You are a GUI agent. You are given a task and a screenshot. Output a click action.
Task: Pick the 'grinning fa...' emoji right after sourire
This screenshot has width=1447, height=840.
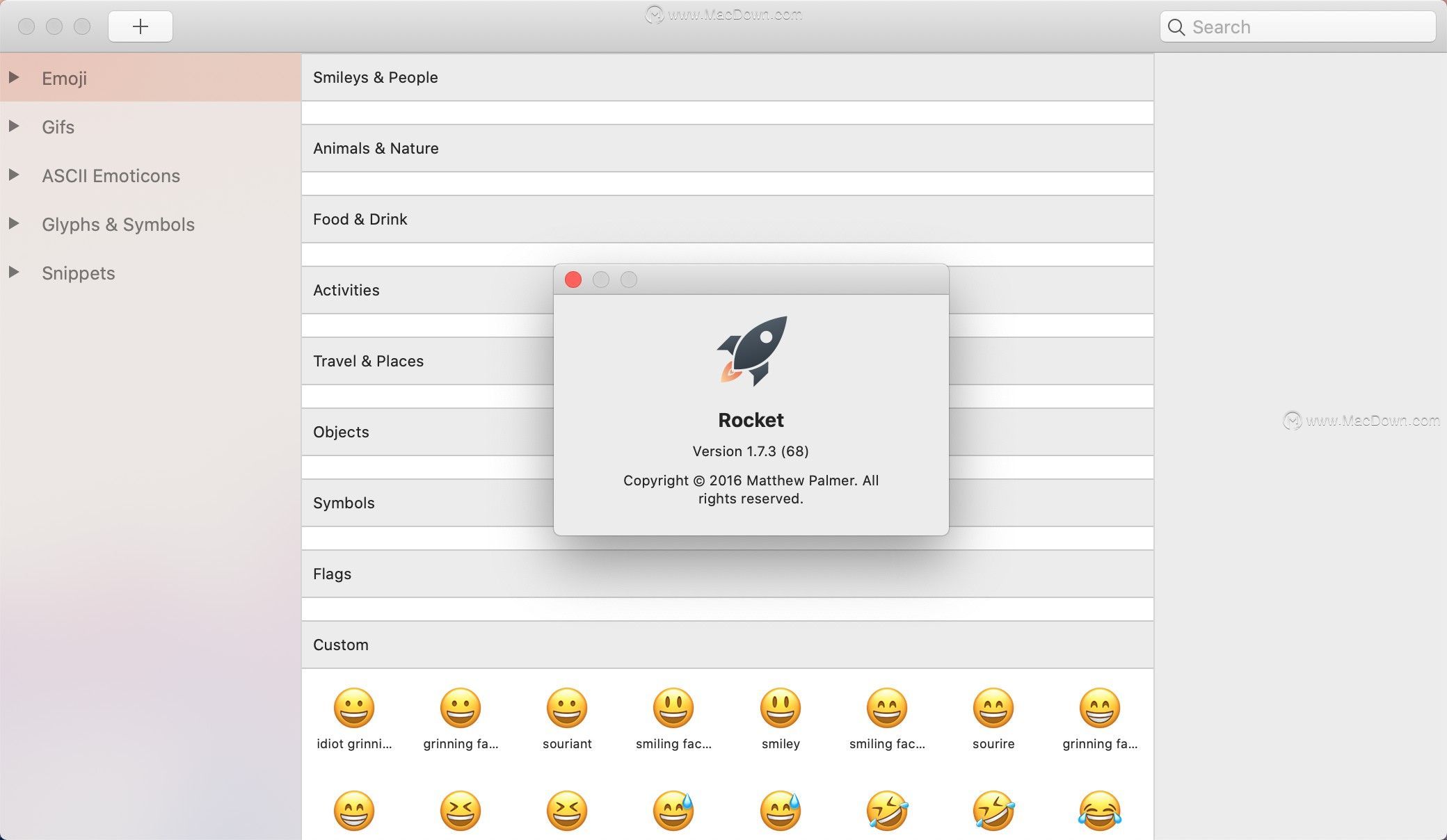pos(1100,709)
